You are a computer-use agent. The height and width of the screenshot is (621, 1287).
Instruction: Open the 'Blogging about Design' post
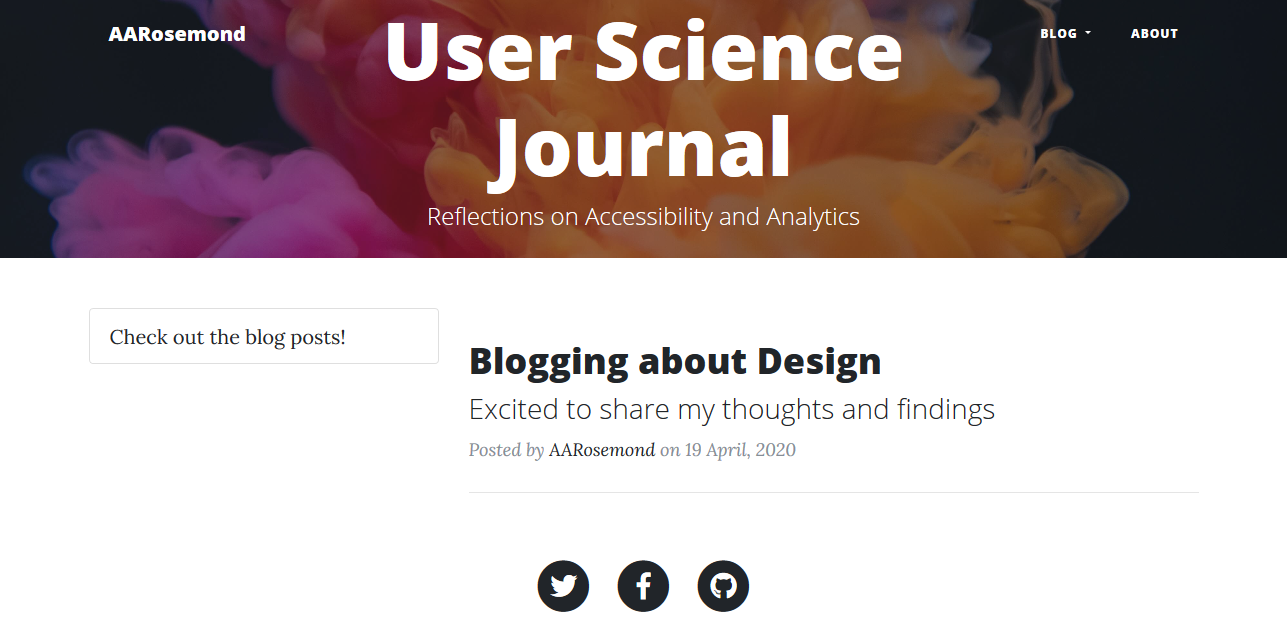click(676, 361)
